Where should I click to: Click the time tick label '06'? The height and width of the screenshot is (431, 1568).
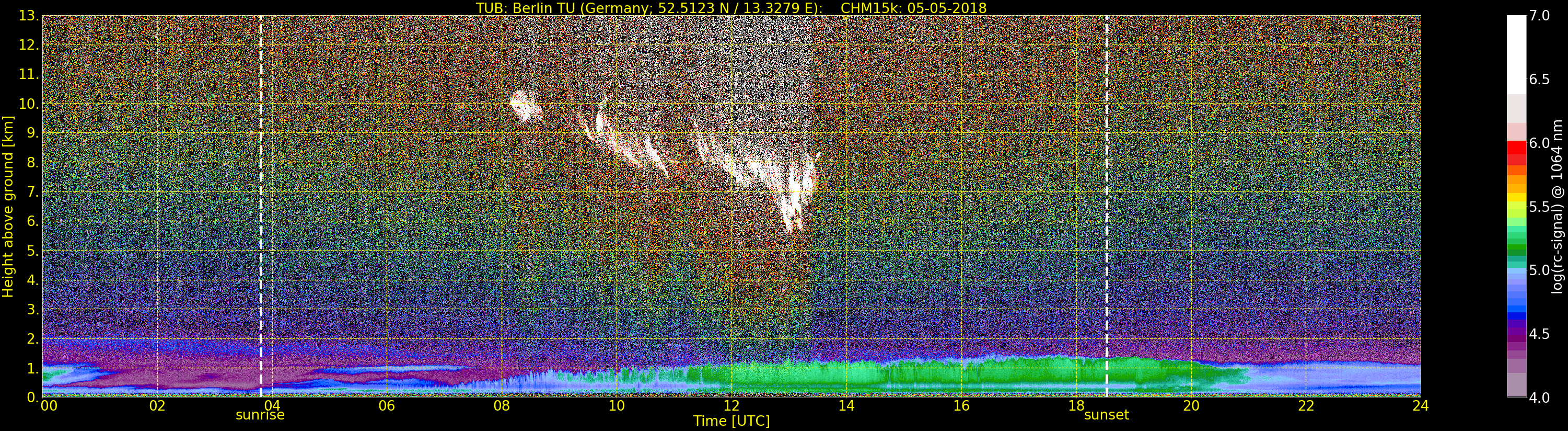tap(387, 405)
